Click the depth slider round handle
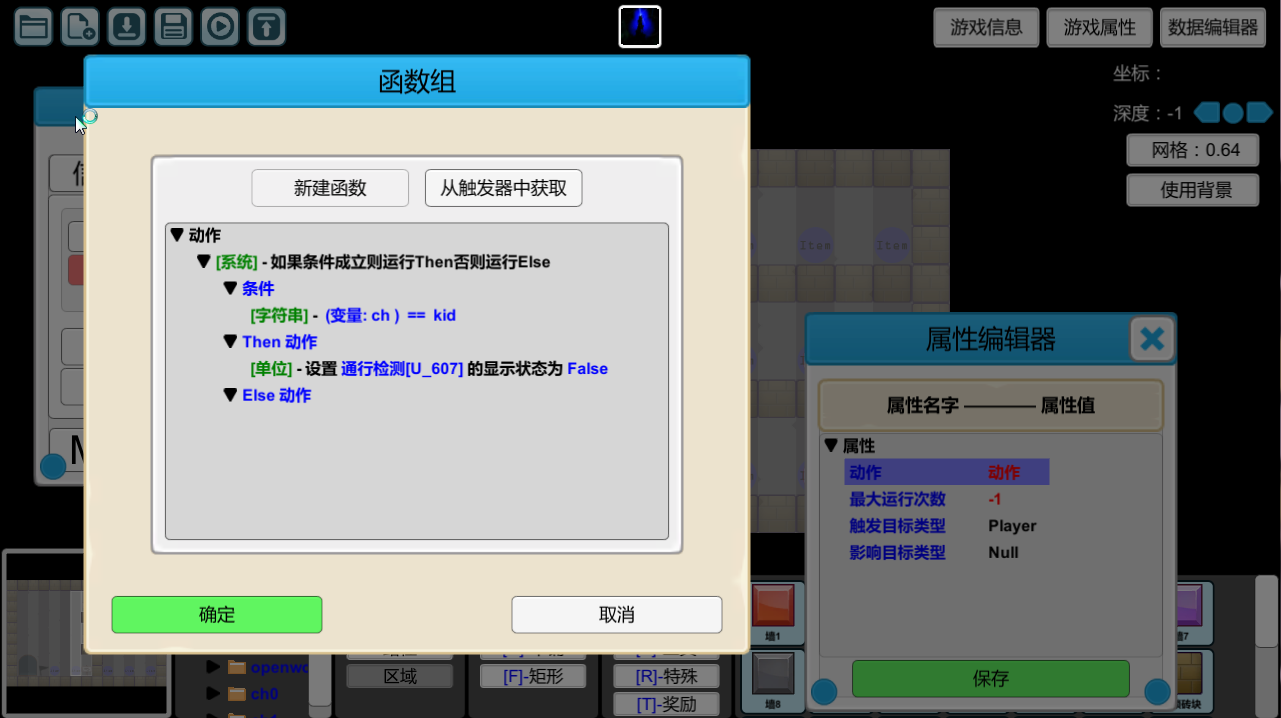 (x=1234, y=113)
